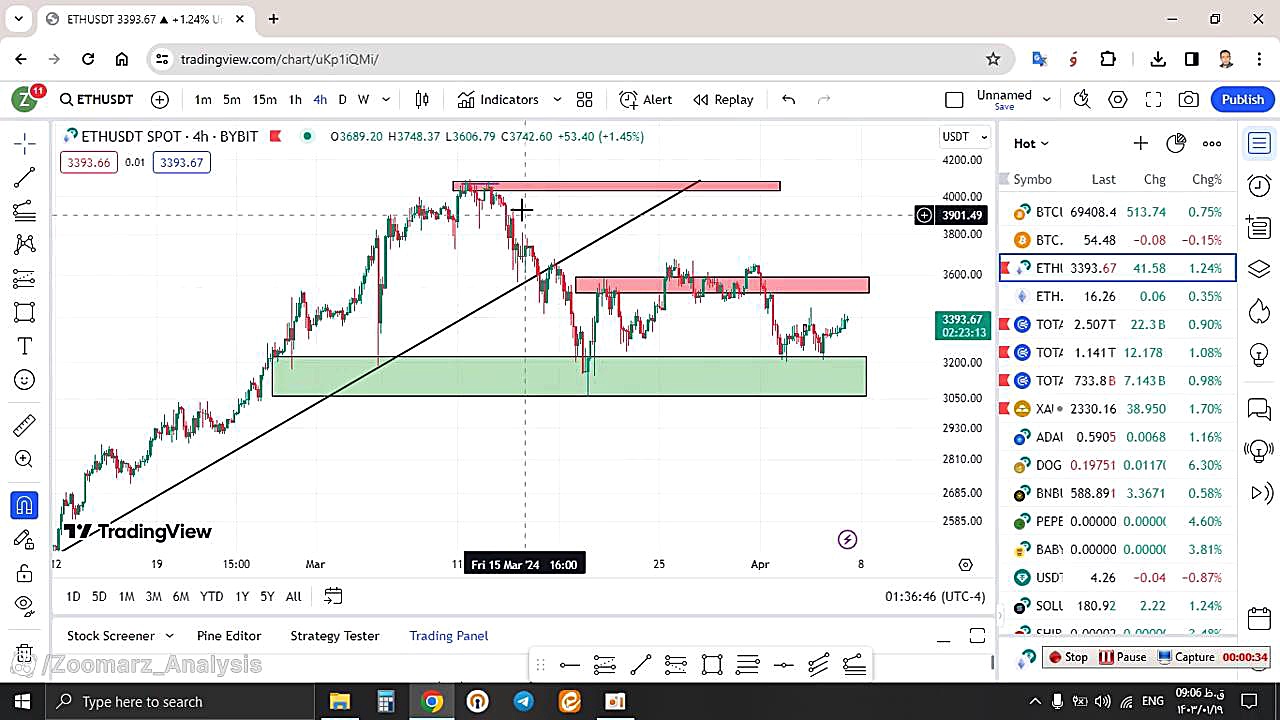The height and width of the screenshot is (720, 1280).
Task: Select the D daily timeframe
Action: pyautogui.click(x=342, y=99)
